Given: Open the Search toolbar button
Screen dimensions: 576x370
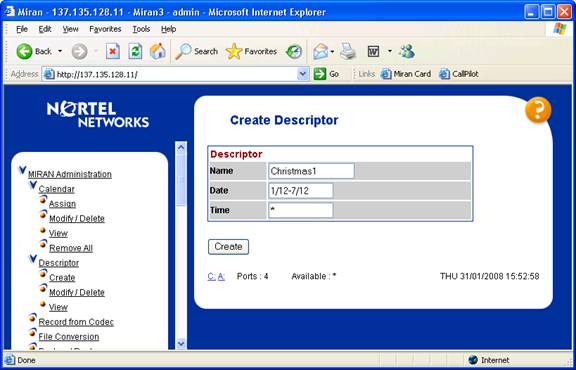Looking at the screenshot, I should pos(197,51).
